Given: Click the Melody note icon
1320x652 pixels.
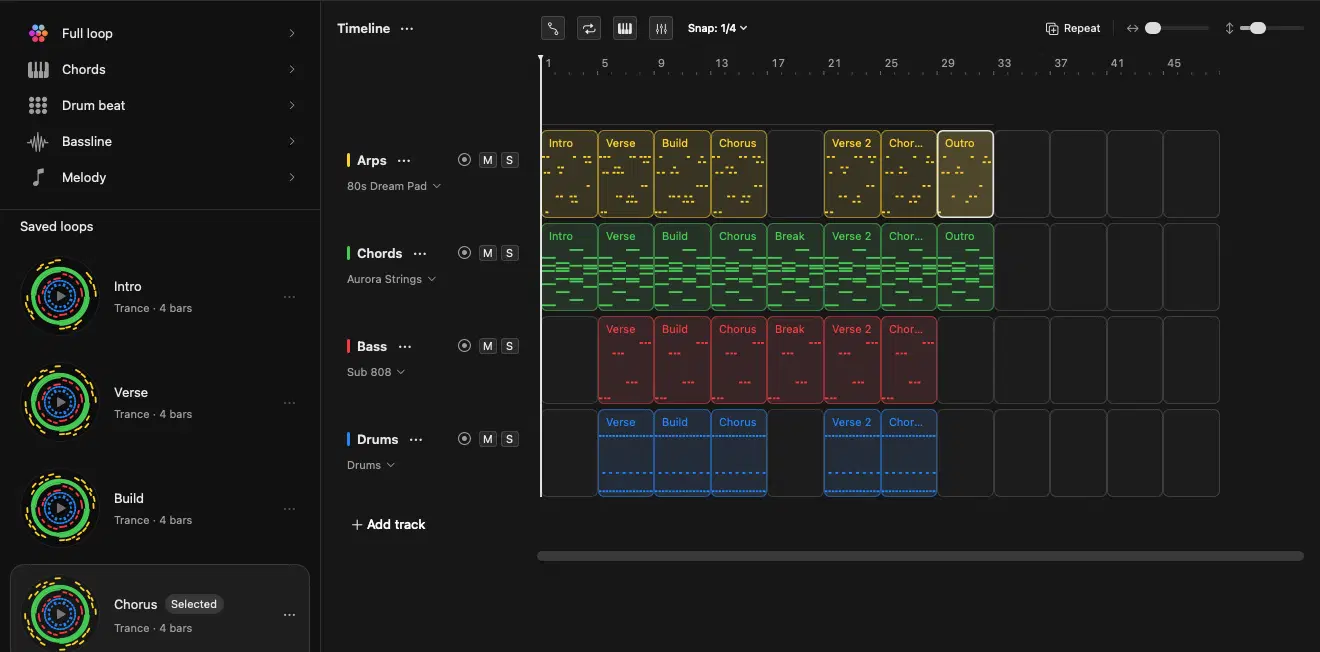Looking at the screenshot, I should click(x=38, y=177).
